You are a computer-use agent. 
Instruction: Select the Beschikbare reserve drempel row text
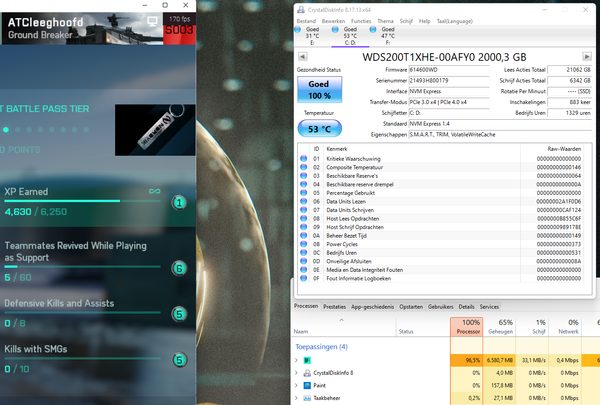point(360,185)
